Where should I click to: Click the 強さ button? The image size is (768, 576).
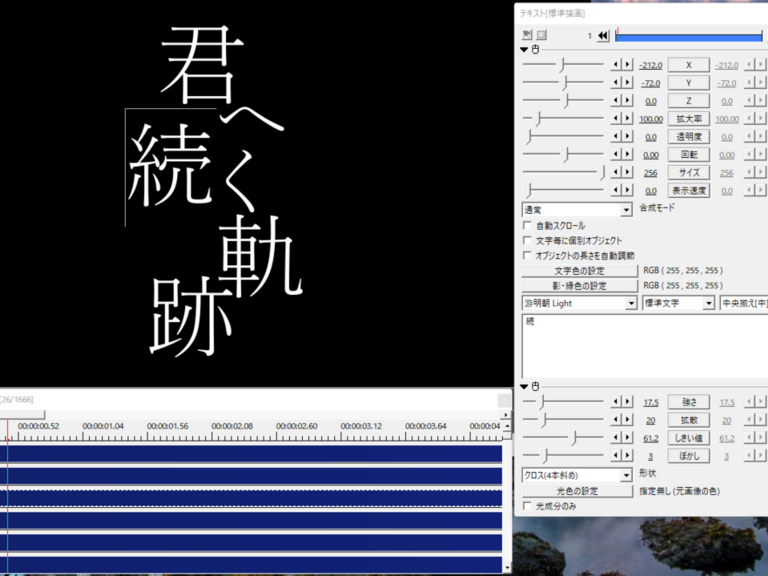[x=689, y=402]
